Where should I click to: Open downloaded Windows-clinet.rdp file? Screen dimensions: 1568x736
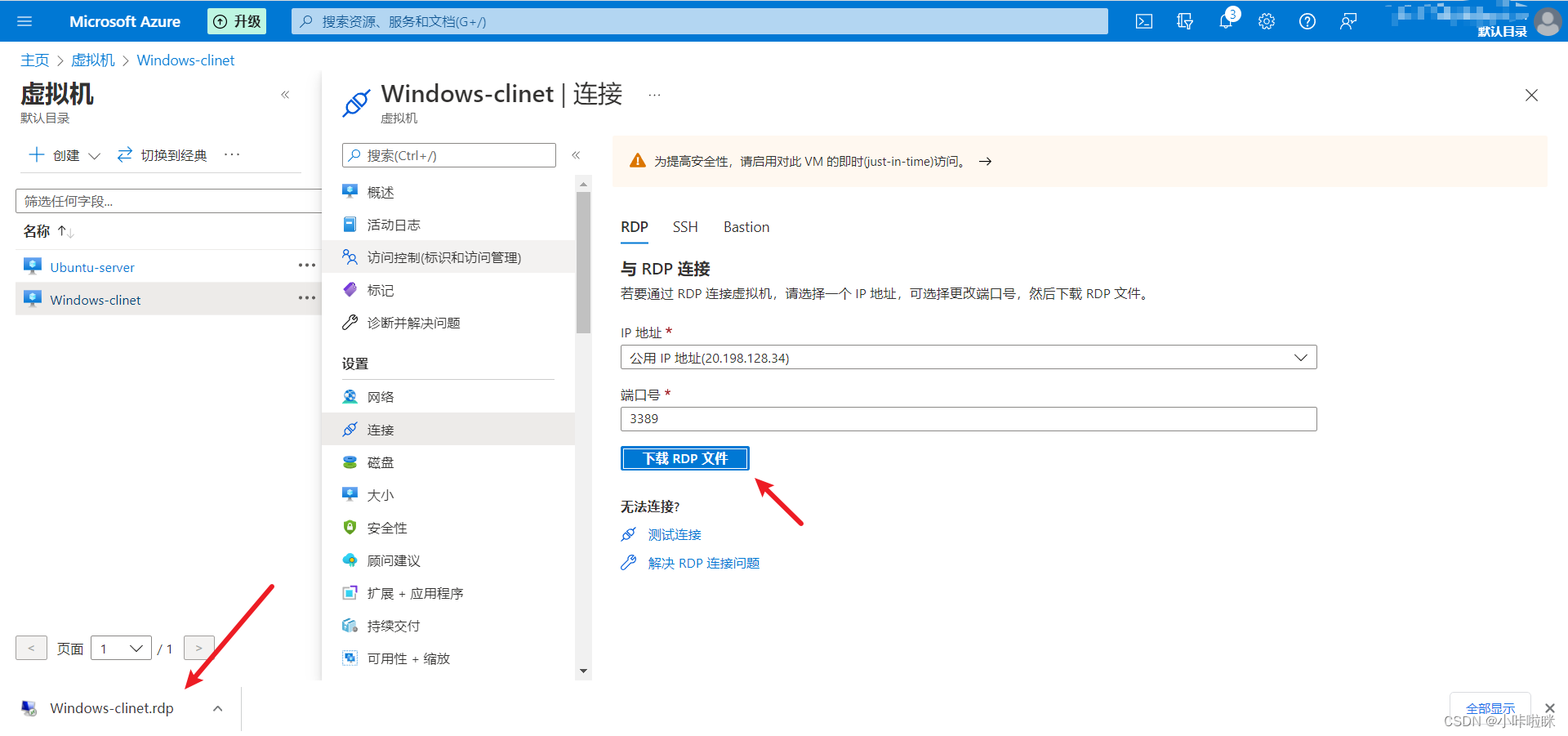click(x=112, y=708)
